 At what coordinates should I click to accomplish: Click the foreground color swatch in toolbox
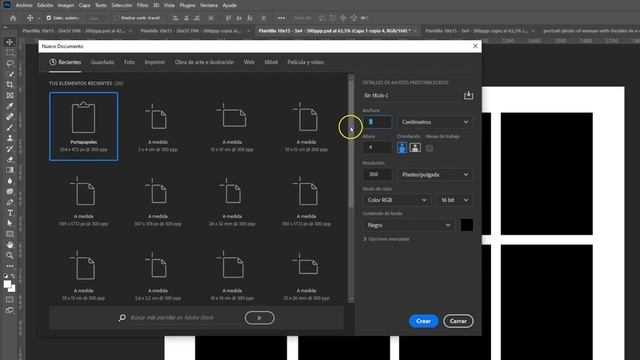pos(7,284)
